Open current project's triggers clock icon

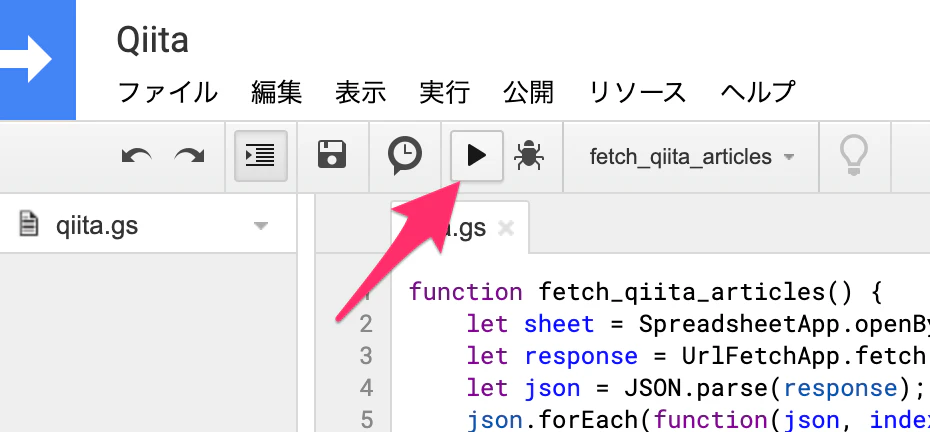(405, 155)
